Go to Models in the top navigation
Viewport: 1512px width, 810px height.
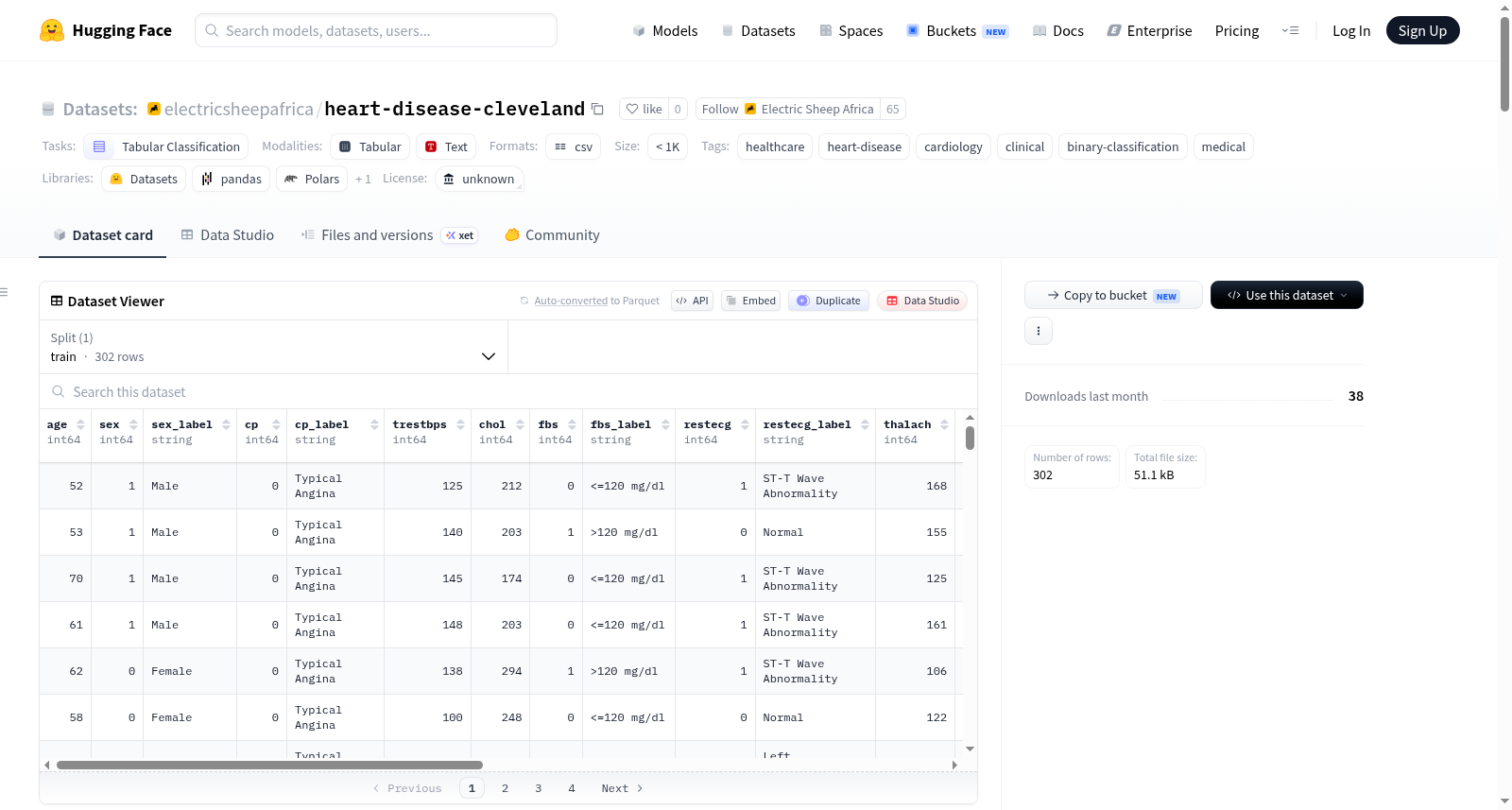(x=665, y=30)
